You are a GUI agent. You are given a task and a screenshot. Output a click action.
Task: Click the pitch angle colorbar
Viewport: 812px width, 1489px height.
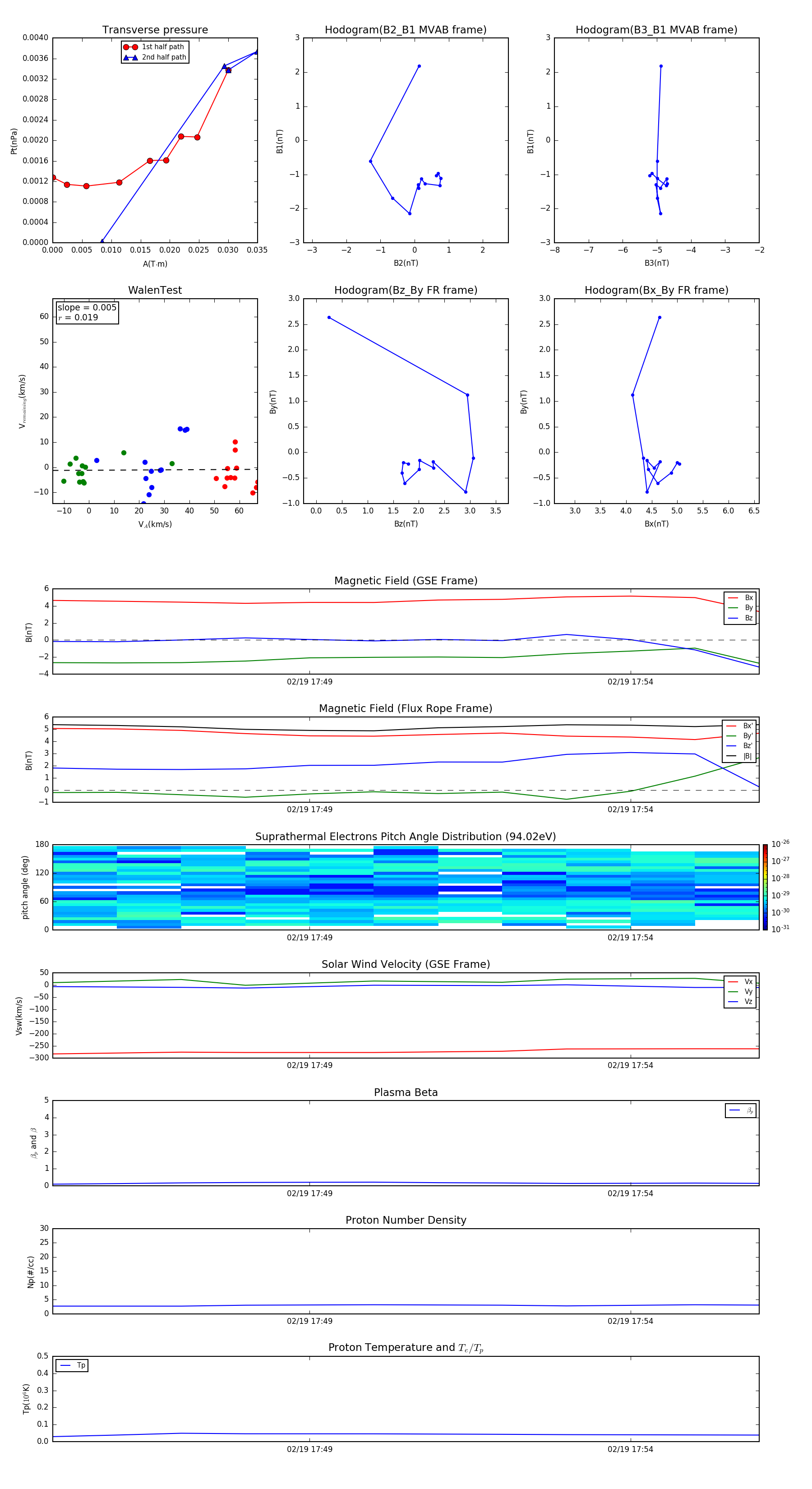(765, 887)
